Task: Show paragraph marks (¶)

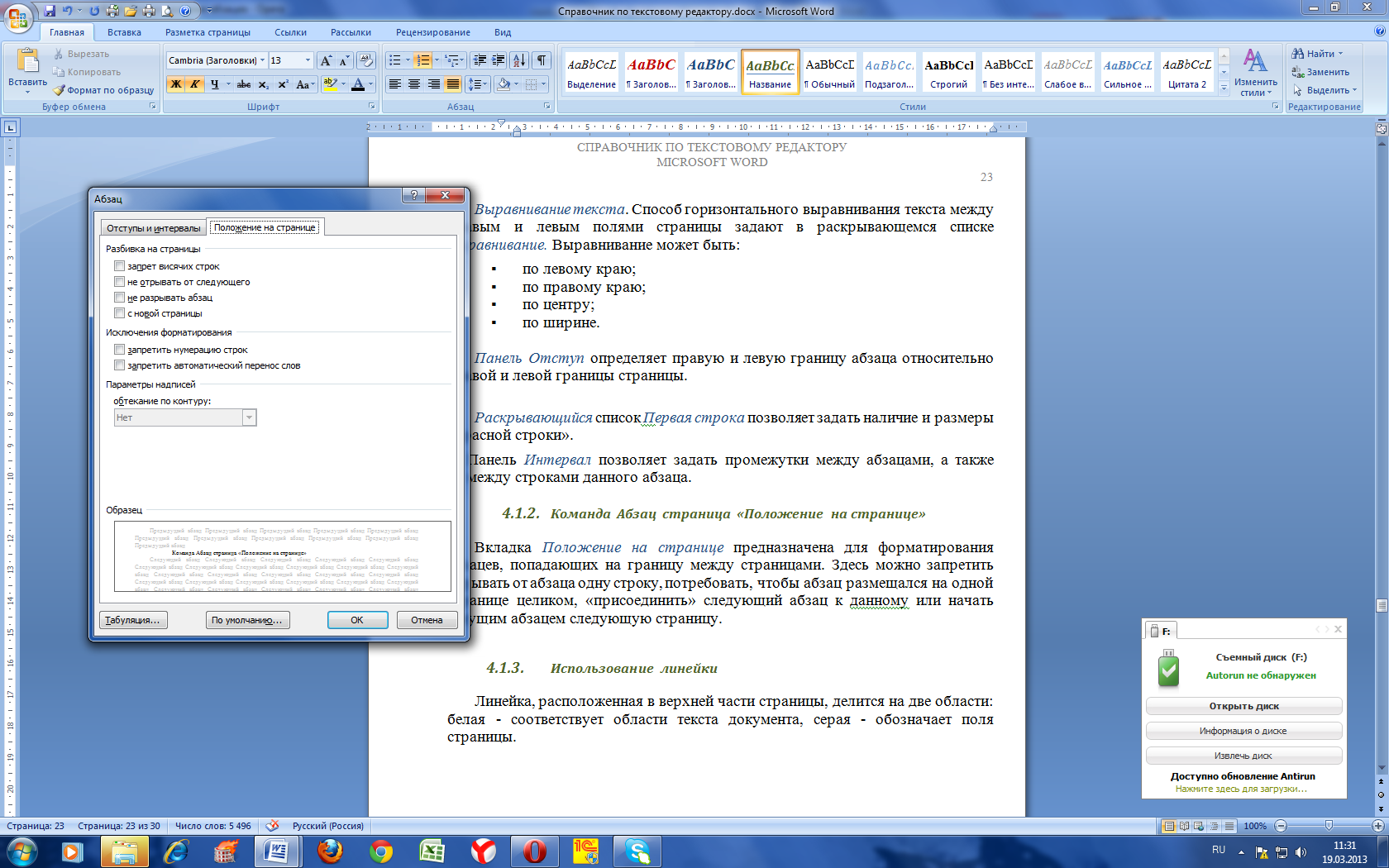Action: pyautogui.click(x=542, y=60)
